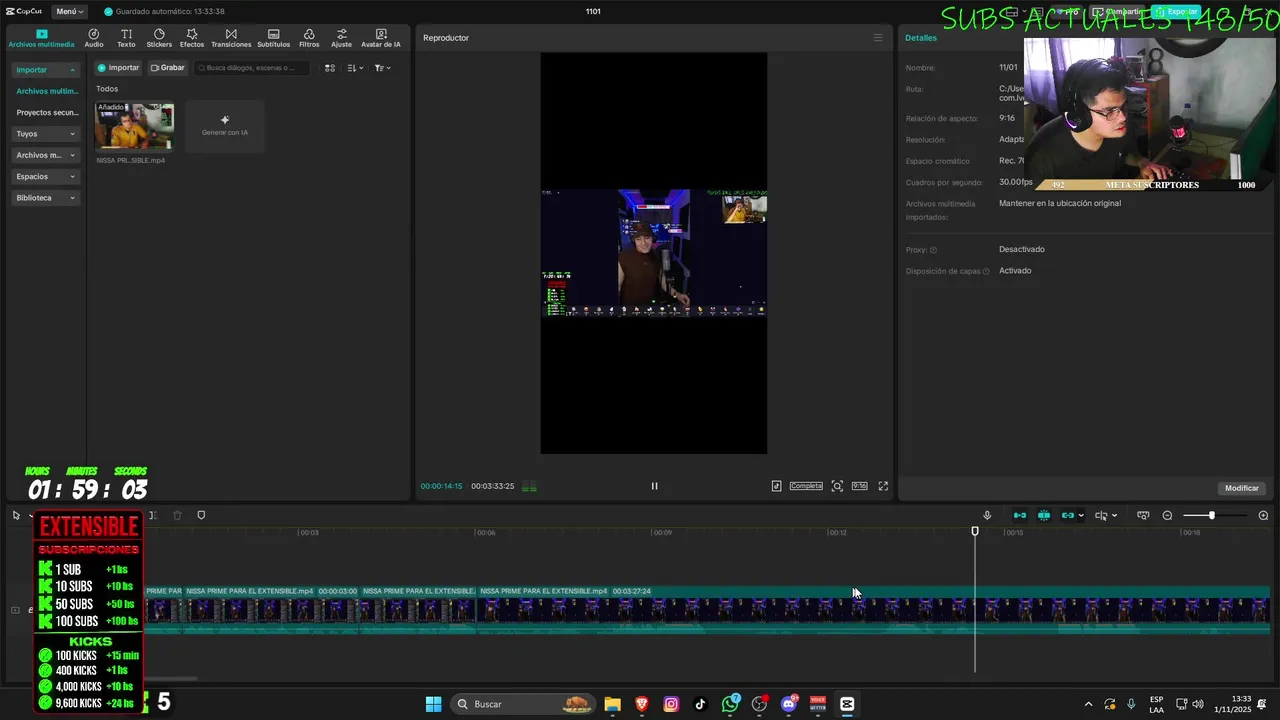
Task: Switch media view with grid icon
Action: coord(330,68)
